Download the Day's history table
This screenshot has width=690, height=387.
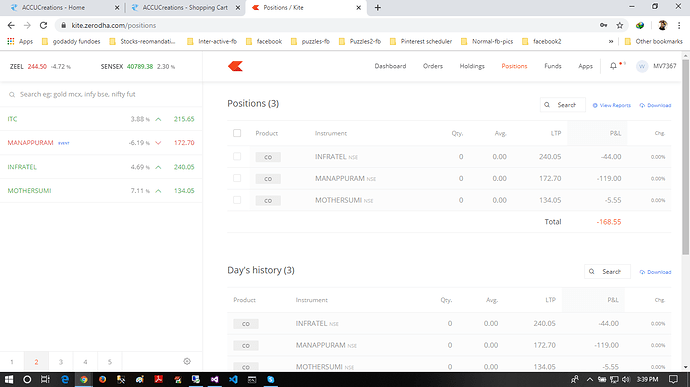click(655, 272)
